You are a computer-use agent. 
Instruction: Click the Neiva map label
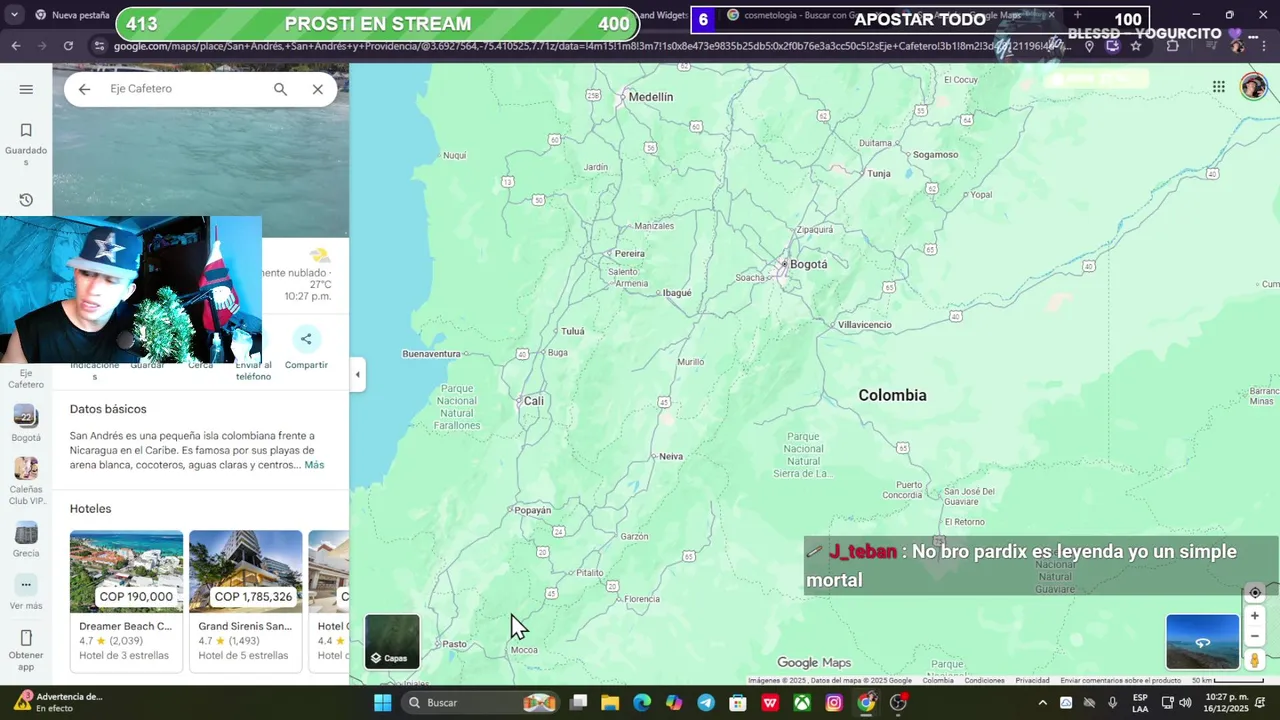[671, 456]
